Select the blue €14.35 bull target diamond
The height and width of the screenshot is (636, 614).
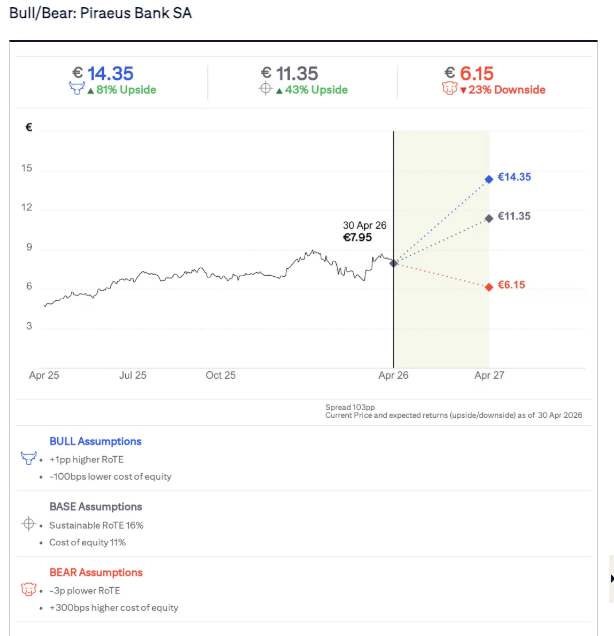(489, 179)
